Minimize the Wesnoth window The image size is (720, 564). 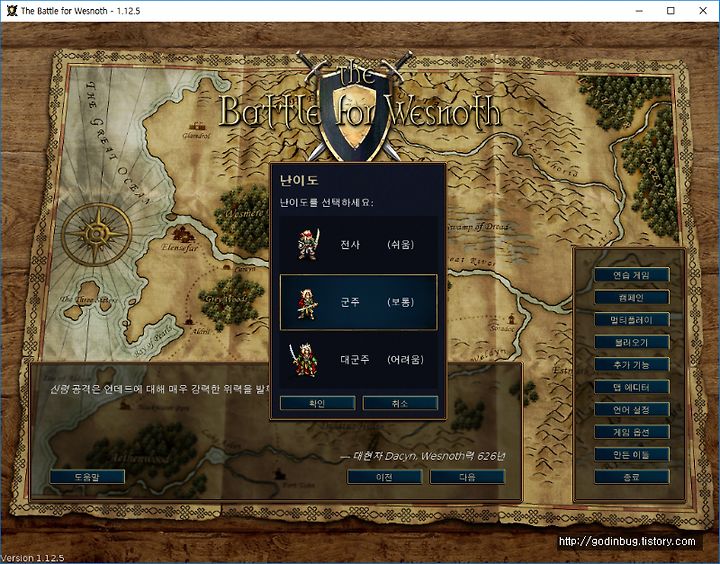click(639, 11)
